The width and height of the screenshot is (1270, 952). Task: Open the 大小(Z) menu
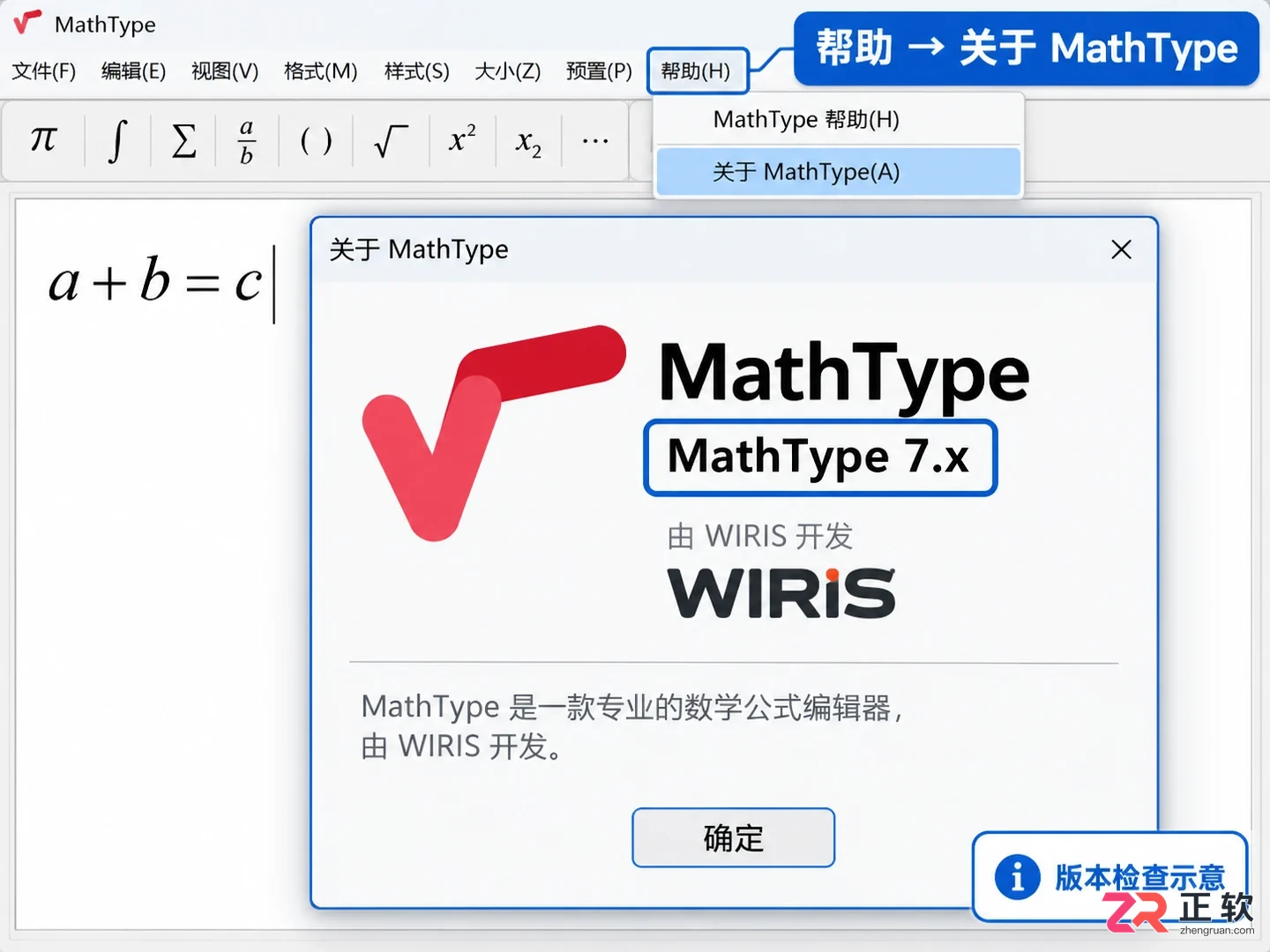point(508,71)
